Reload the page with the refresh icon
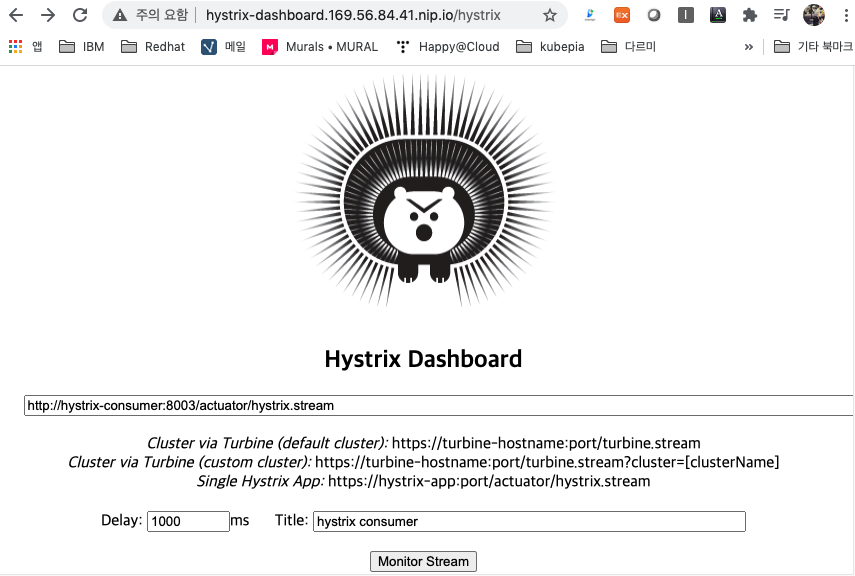855x576 pixels. point(80,15)
